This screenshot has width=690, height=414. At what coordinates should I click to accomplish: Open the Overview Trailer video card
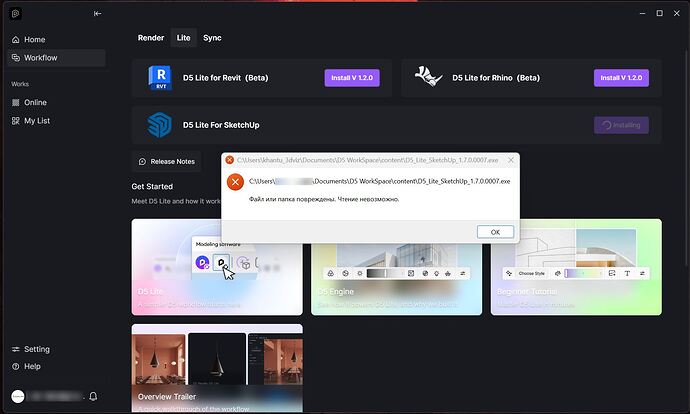[217, 368]
